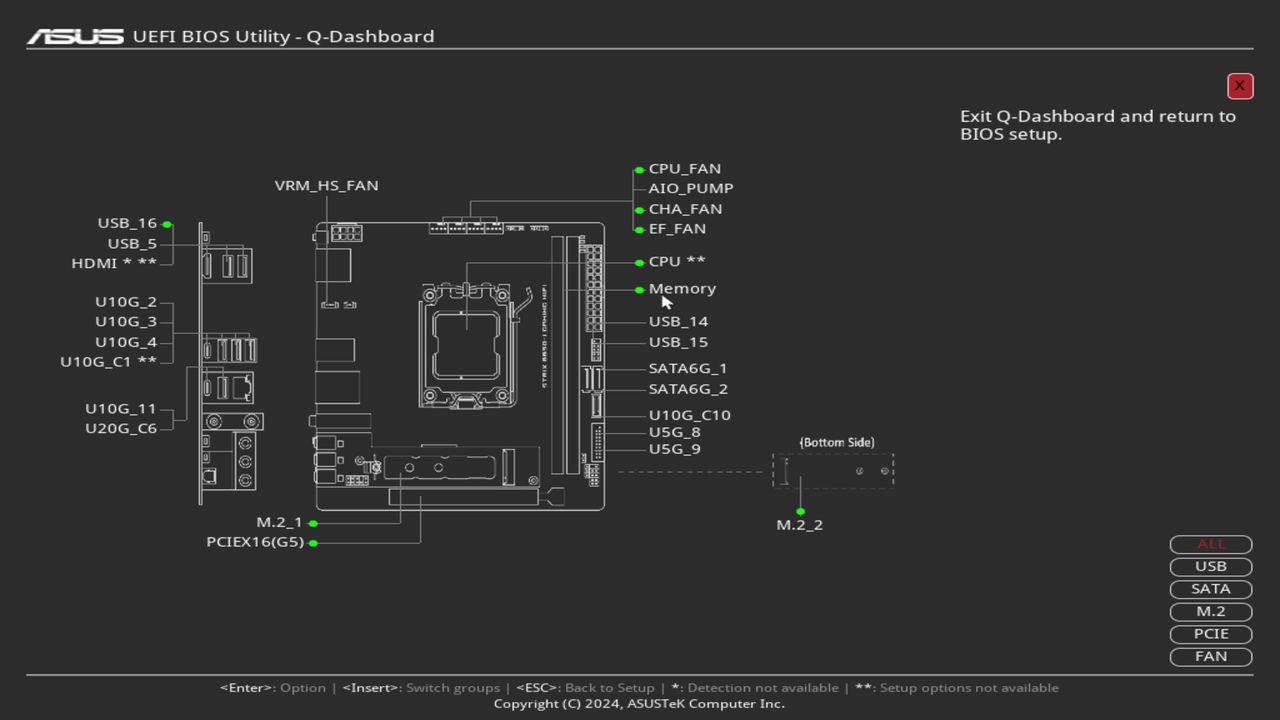Viewport: 1280px width, 720px height.
Task: Open the M.2_1 slot label
Action: 279,522
